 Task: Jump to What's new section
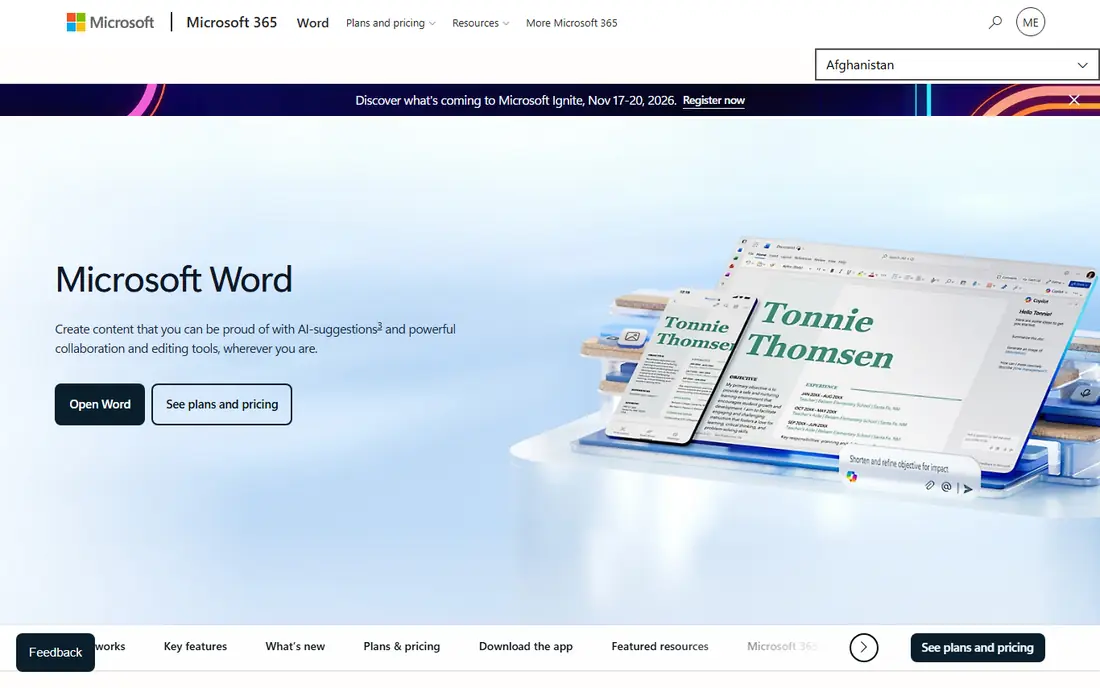coord(295,647)
